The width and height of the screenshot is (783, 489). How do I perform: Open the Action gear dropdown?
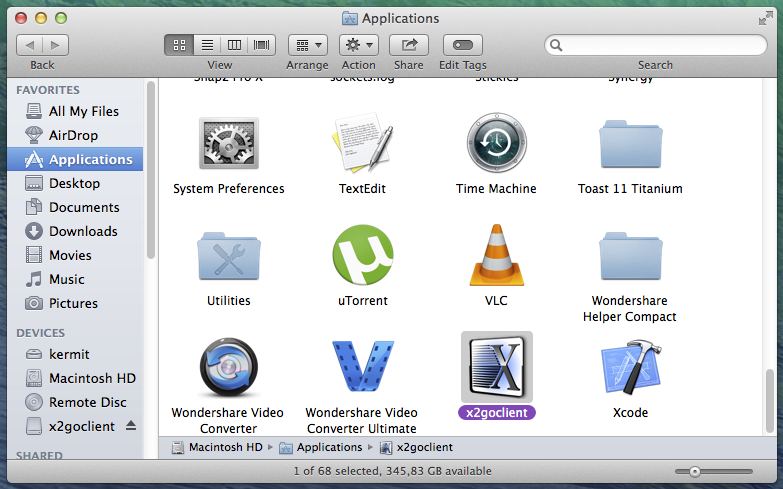tap(358, 45)
